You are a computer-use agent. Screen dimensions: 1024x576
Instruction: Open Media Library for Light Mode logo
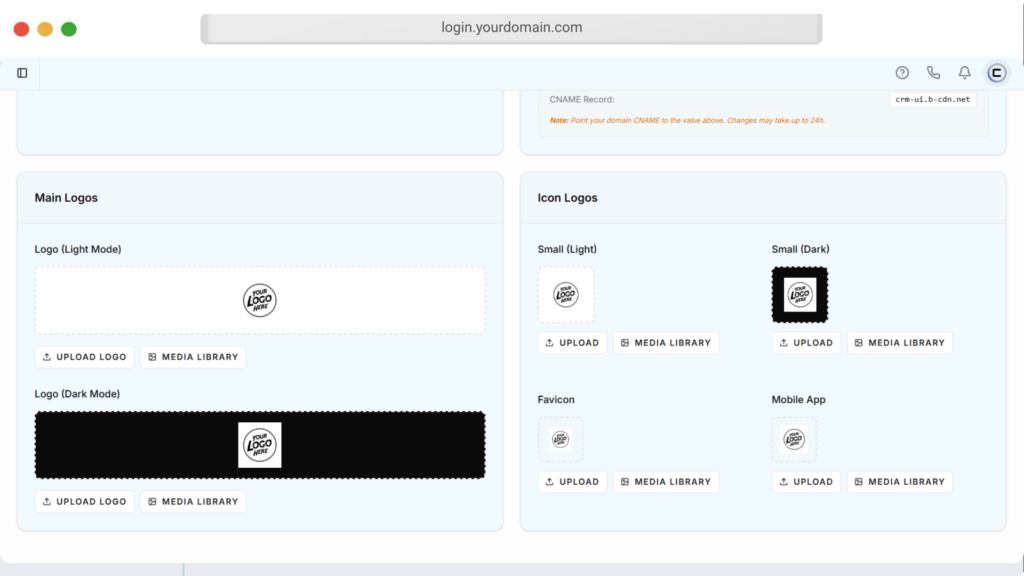point(192,357)
